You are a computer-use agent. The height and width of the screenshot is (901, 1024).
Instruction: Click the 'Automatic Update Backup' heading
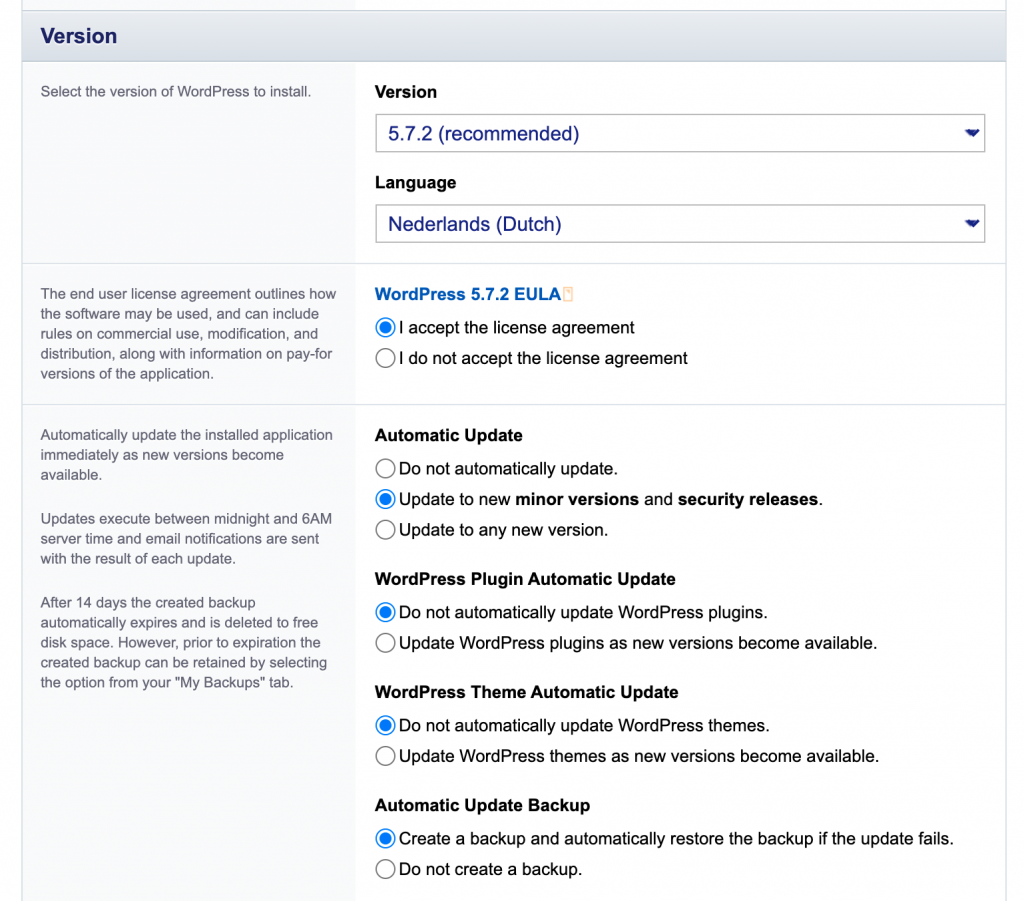click(483, 805)
